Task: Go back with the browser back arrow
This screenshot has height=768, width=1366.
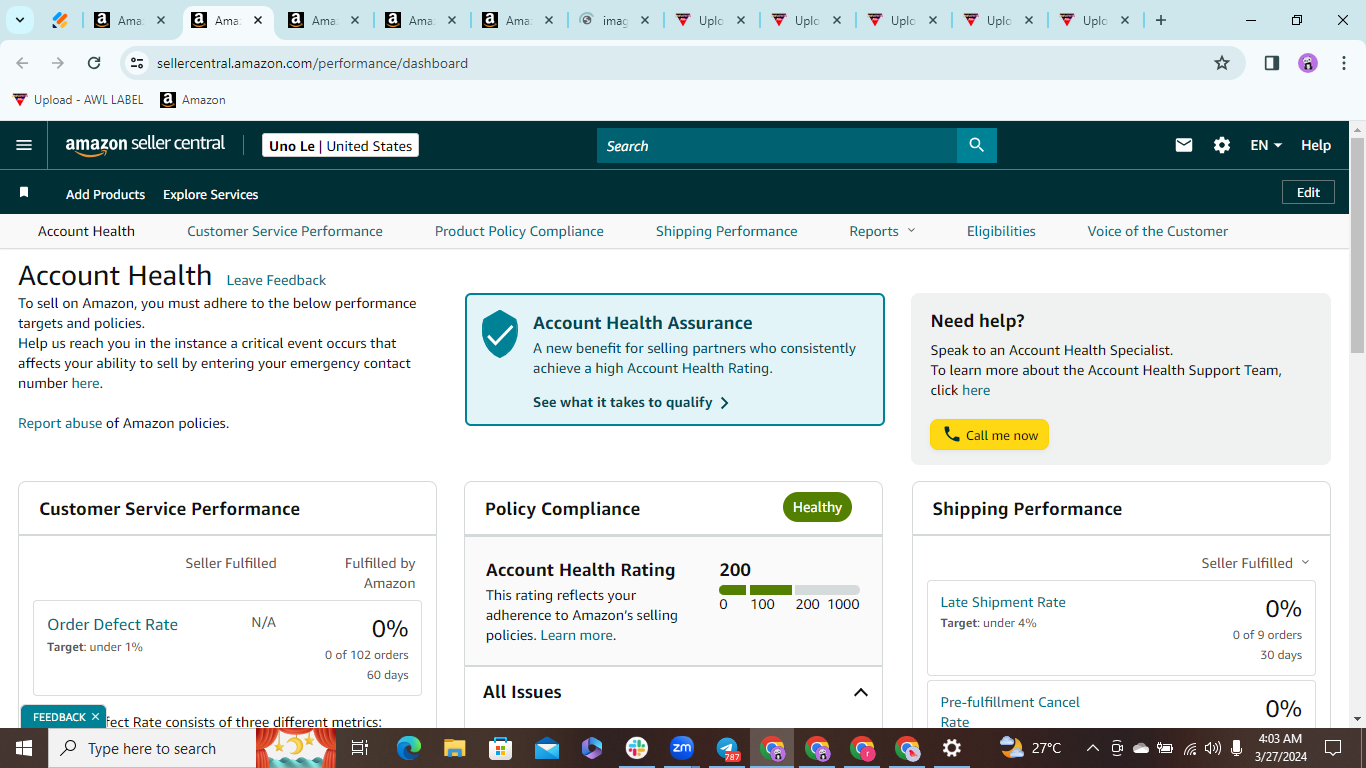Action: pyautogui.click(x=22, y=63)
